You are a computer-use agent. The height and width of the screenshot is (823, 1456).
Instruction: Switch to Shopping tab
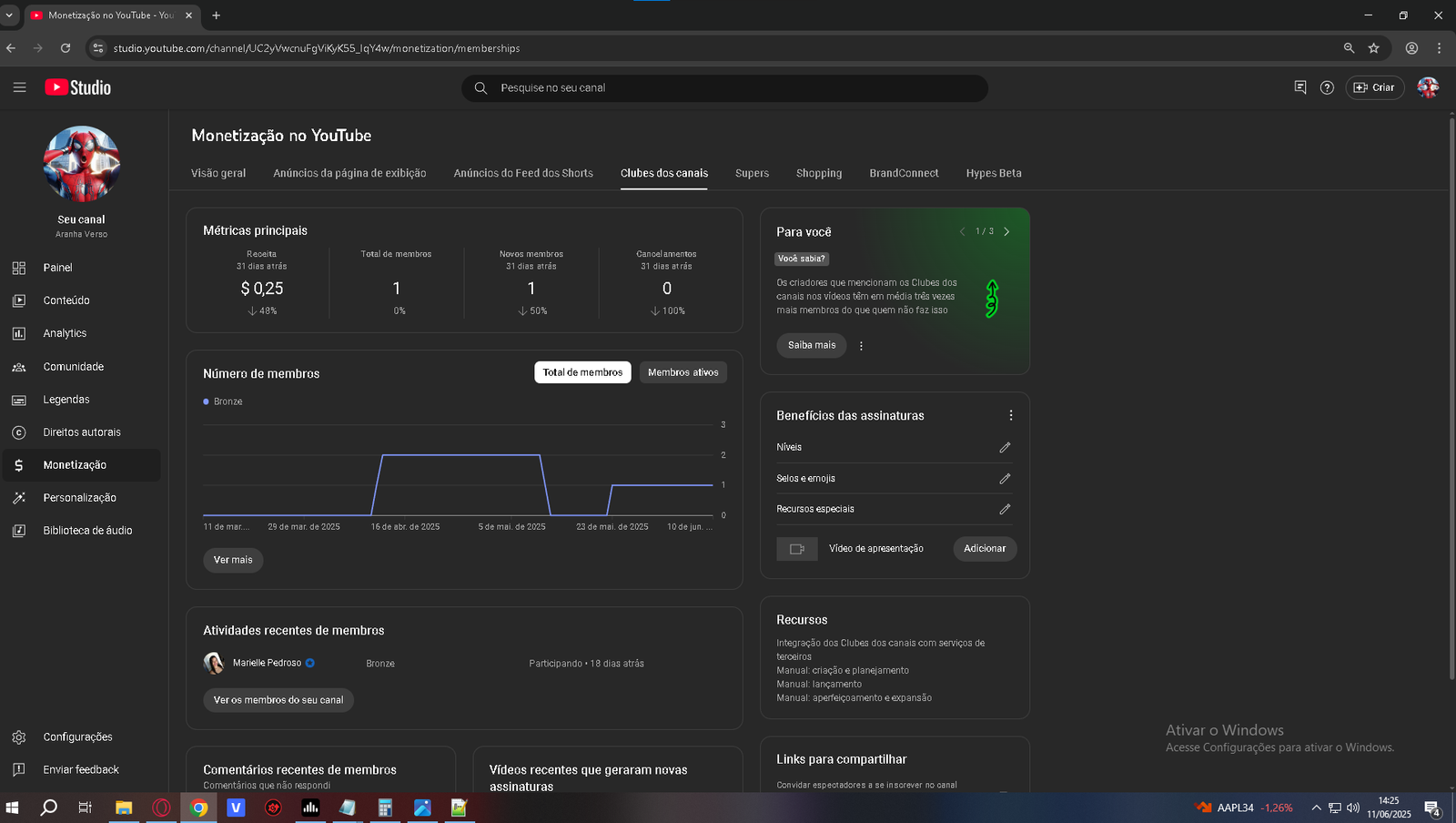pos(819,173)
